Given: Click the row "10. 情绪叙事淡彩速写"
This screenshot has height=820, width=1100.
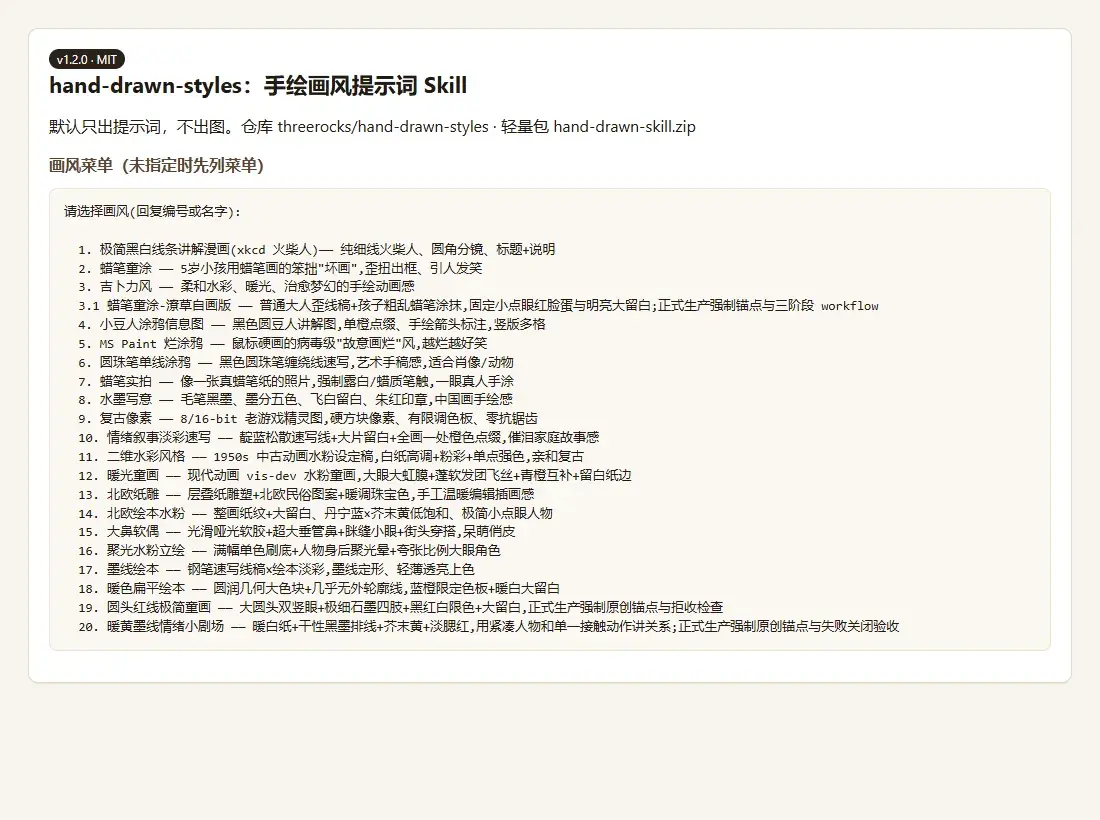Looking at the screenshot, I should coord(339,438).
